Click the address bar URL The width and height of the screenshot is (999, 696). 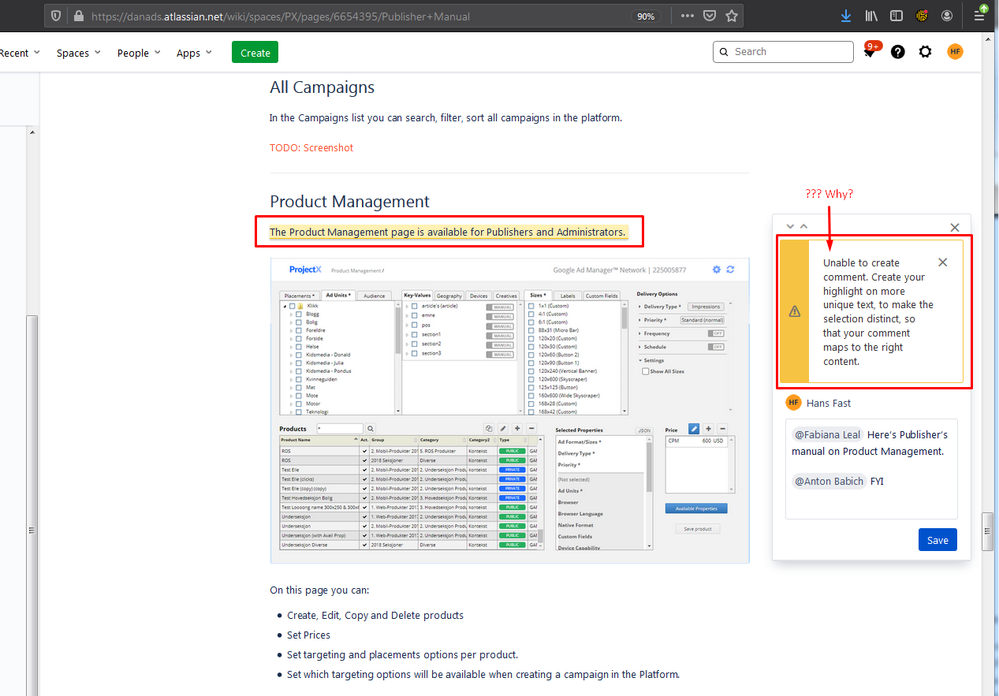[x=280, y=16]
